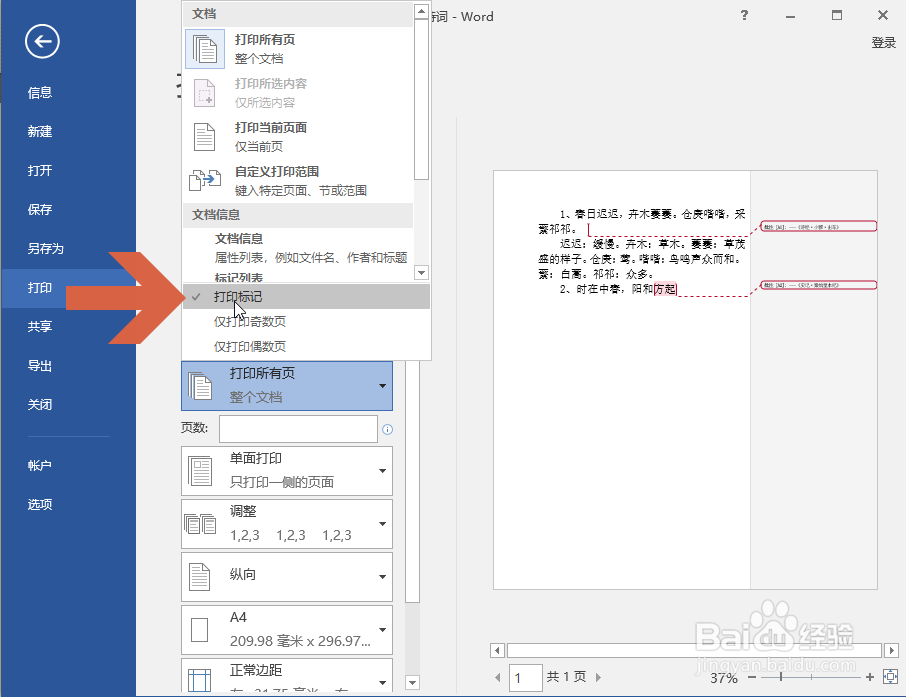Select the 调整 collation icon
This screenshot has height=697, width=906.
click(200, 523)
